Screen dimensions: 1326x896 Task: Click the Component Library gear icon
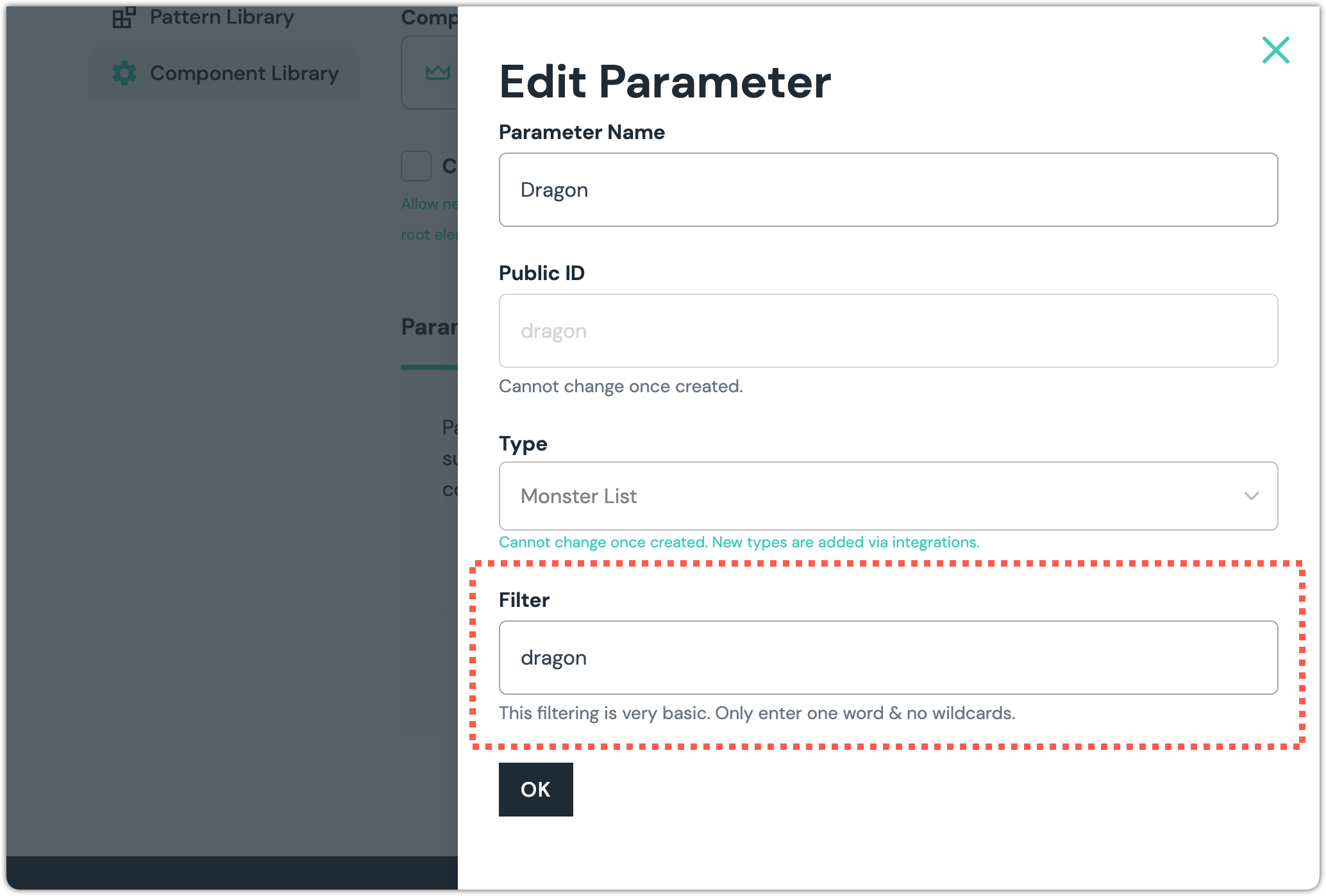[x=124, y=73]
